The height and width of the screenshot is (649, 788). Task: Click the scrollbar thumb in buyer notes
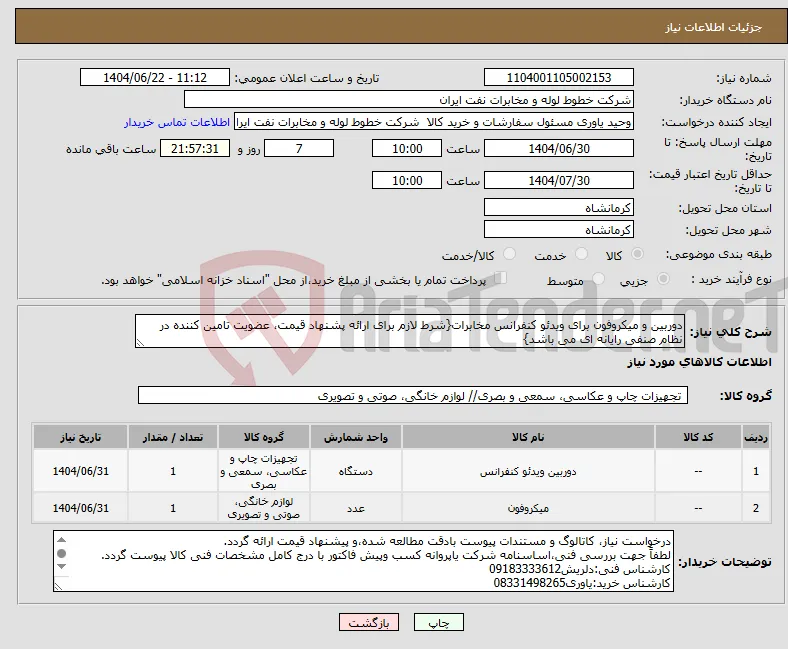pos(61,553)
